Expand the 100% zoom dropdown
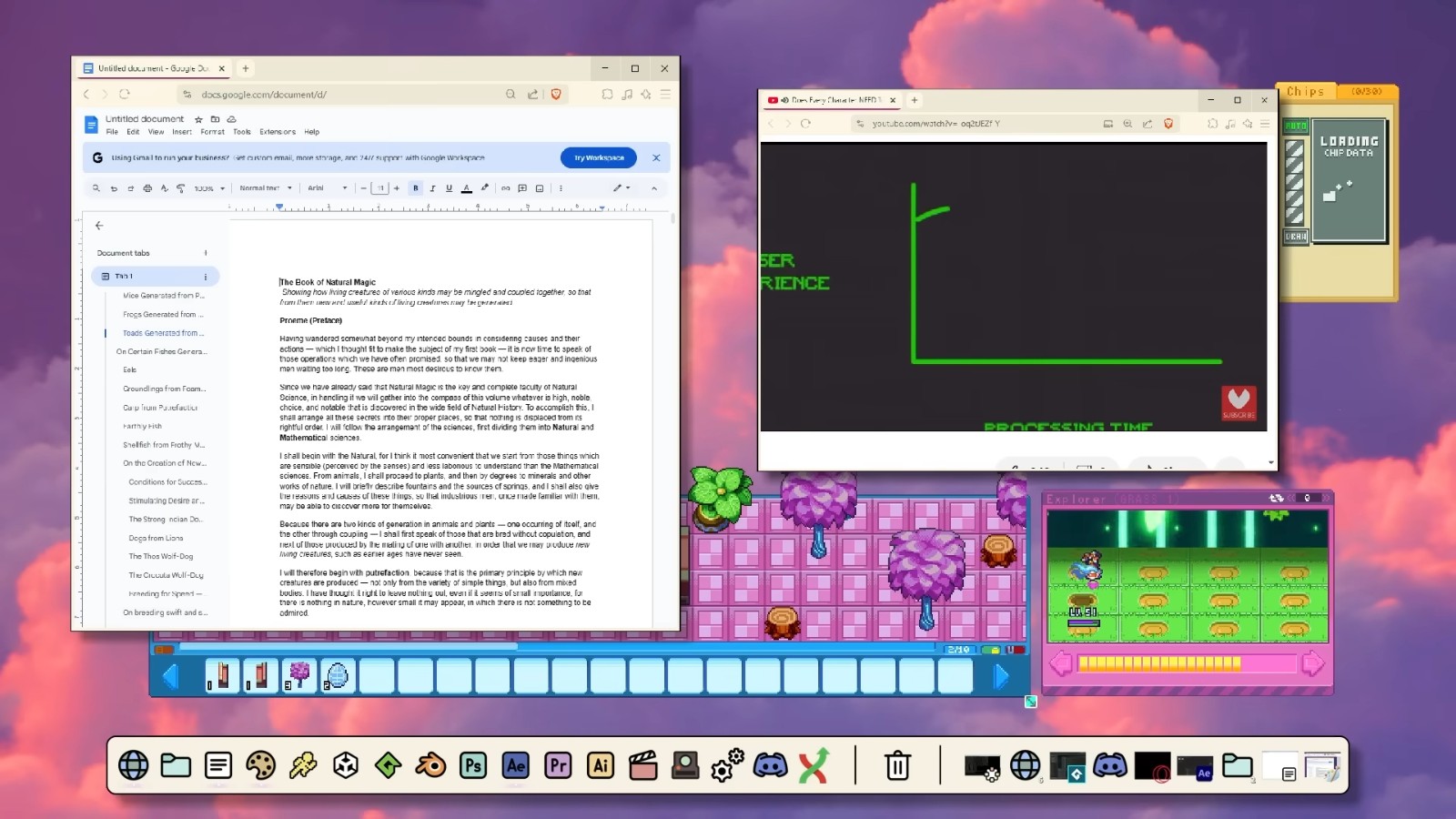Image resolution: width=1456 pixels, height=819 pixels. coord(208,188)
